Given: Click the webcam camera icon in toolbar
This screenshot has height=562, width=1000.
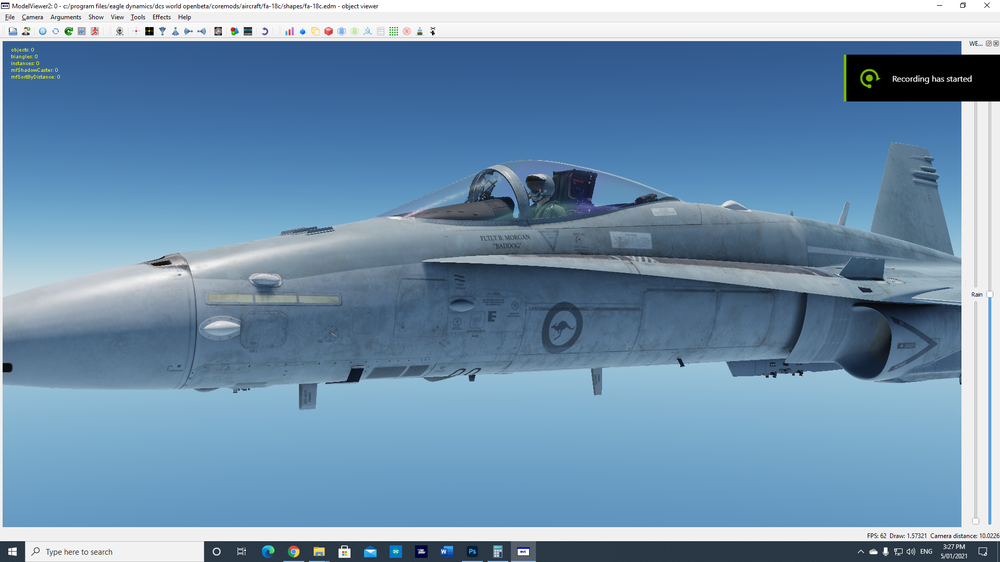Looking at the screenshot, I should 119,31.
